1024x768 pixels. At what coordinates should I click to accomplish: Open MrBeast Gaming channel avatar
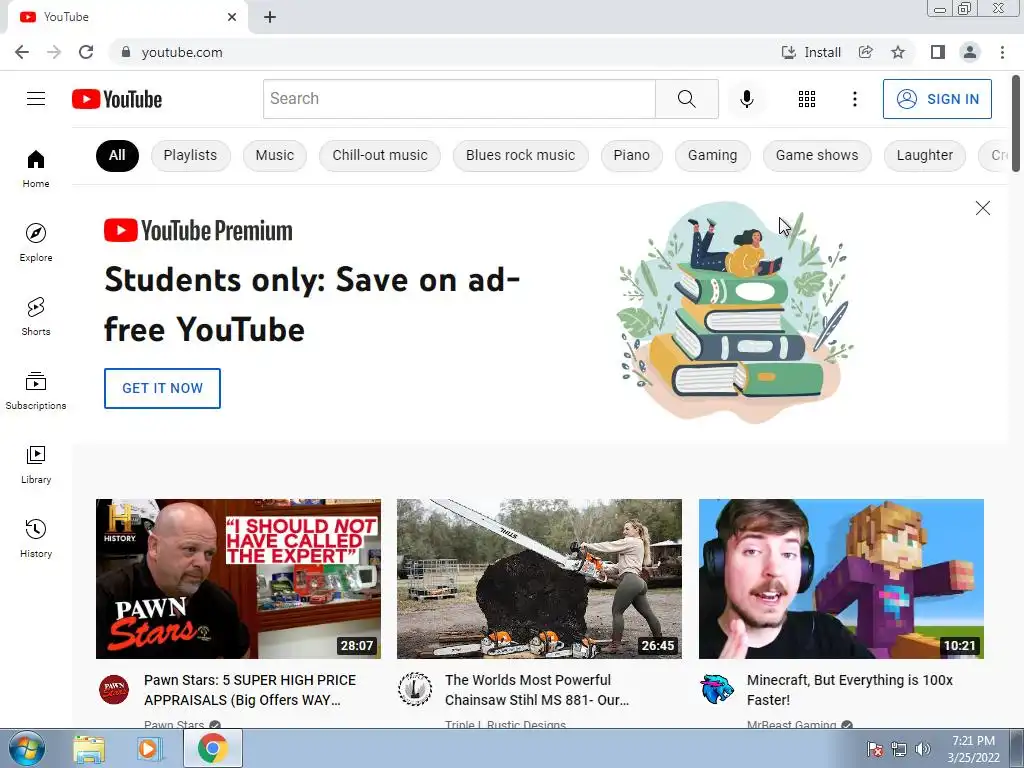point(717,690)
